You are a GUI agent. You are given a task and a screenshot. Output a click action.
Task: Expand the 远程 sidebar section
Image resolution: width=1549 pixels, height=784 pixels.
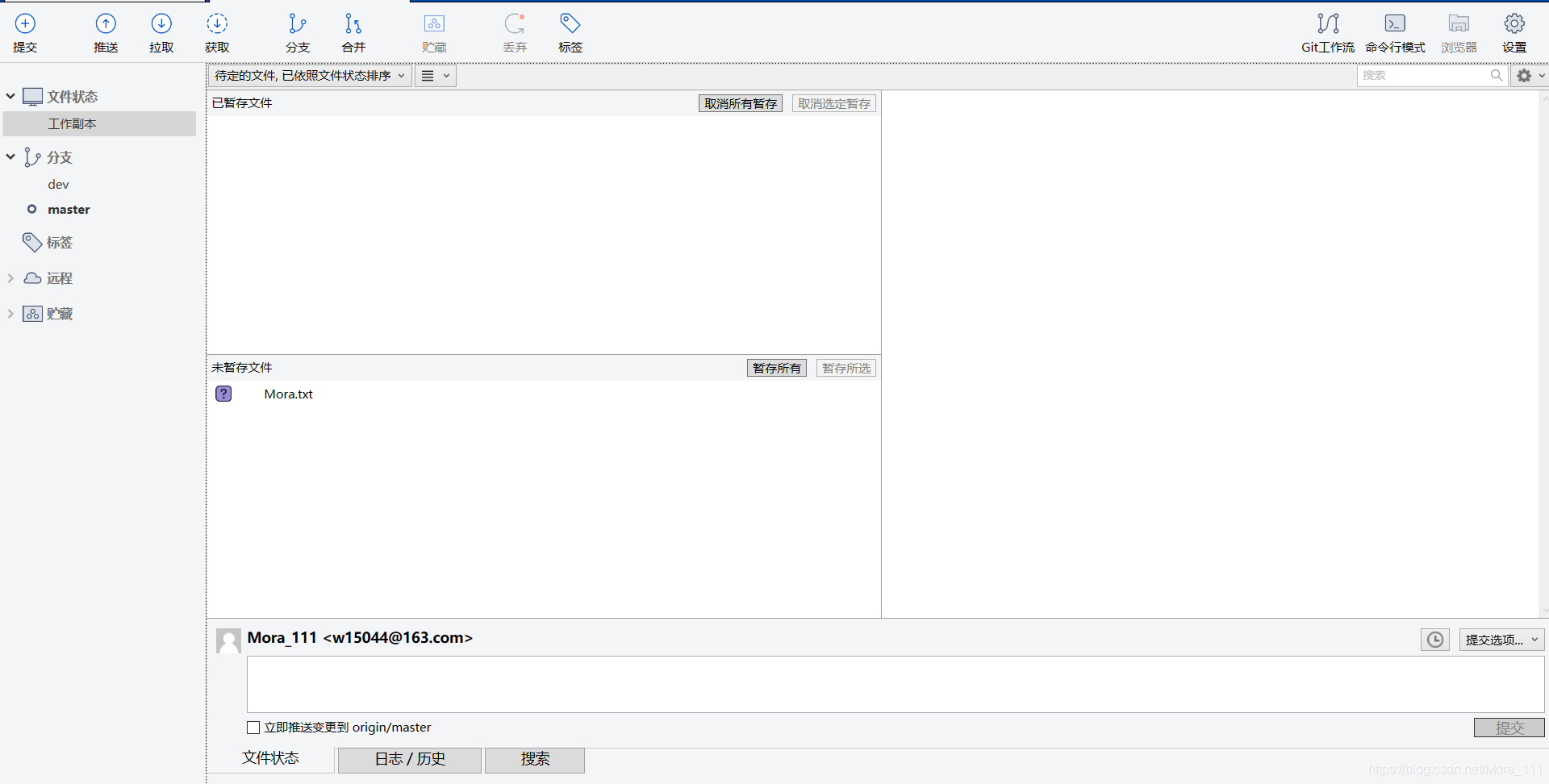tap(10, 278)
